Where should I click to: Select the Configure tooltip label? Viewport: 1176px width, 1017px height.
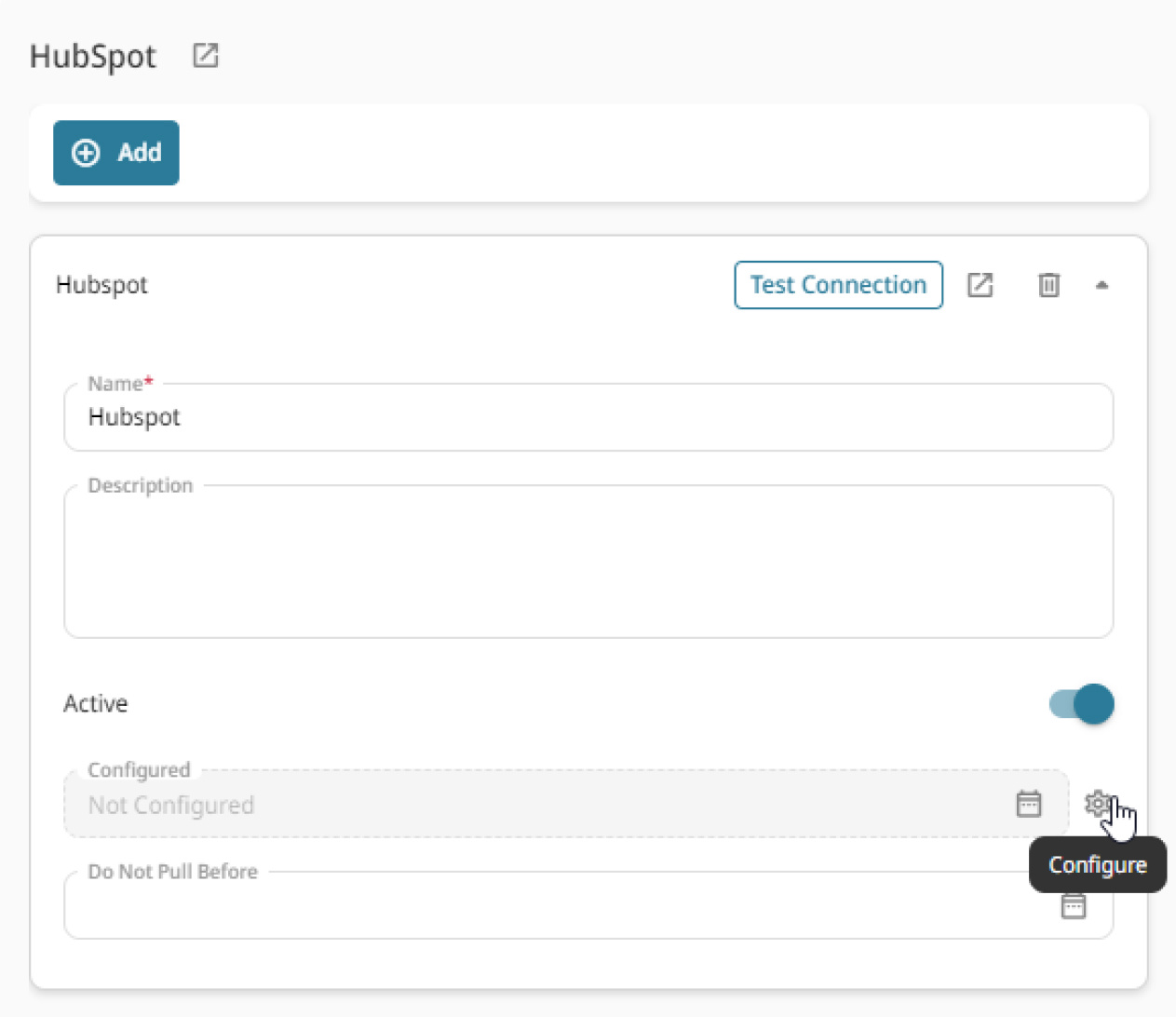(x=1097, y=864)
